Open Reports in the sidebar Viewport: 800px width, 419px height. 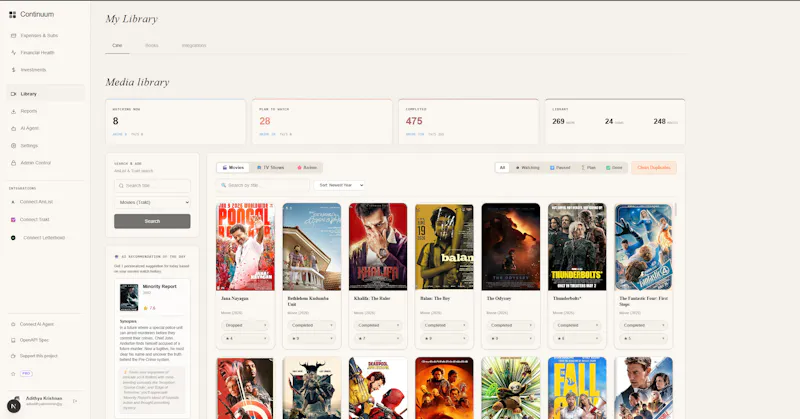[x=29, y=111]
